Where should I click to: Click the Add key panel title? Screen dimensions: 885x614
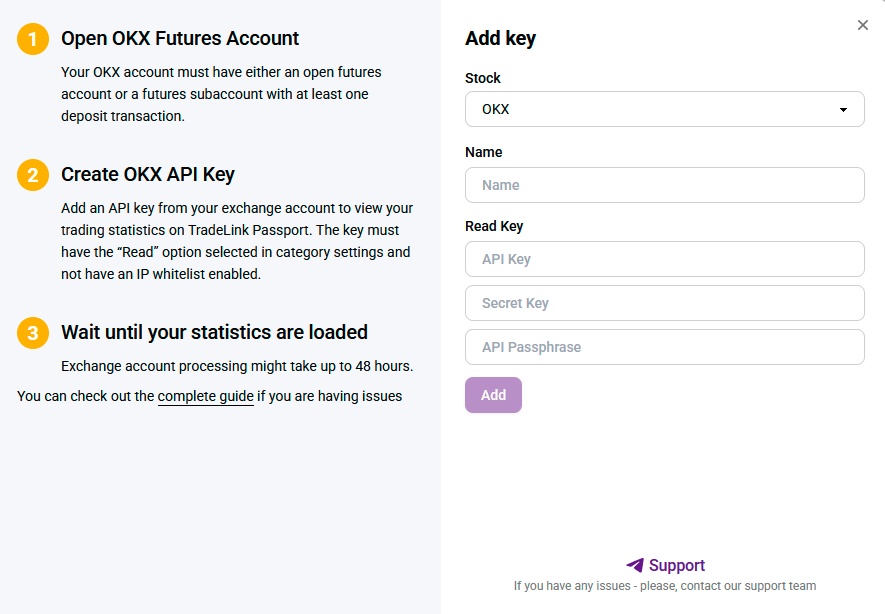coord(500,38)
